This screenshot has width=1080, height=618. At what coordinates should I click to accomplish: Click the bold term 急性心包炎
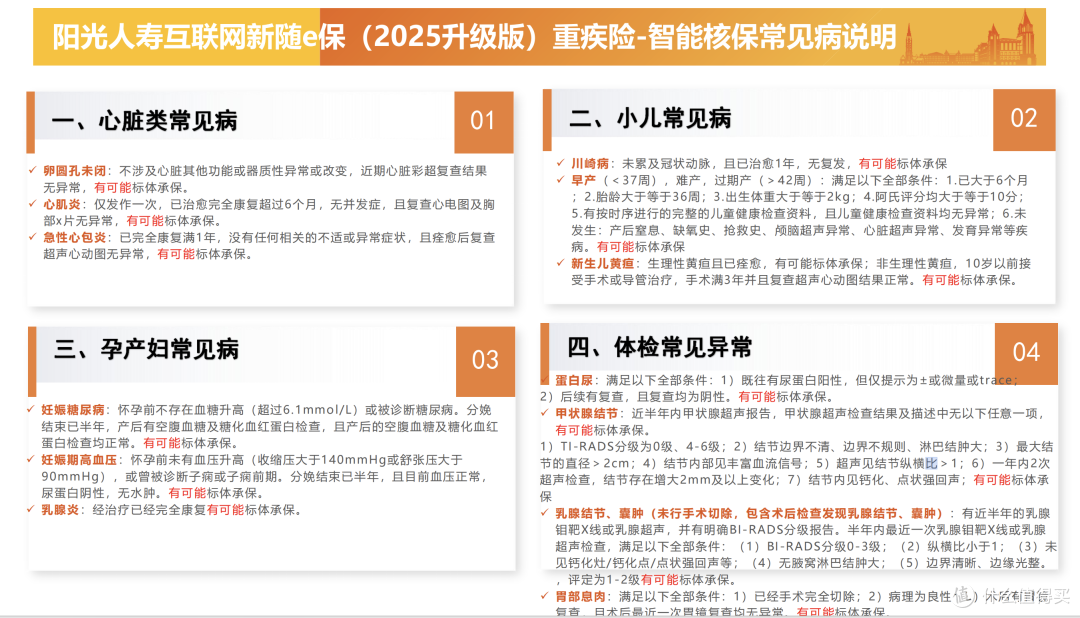click(x=74, y=238)
